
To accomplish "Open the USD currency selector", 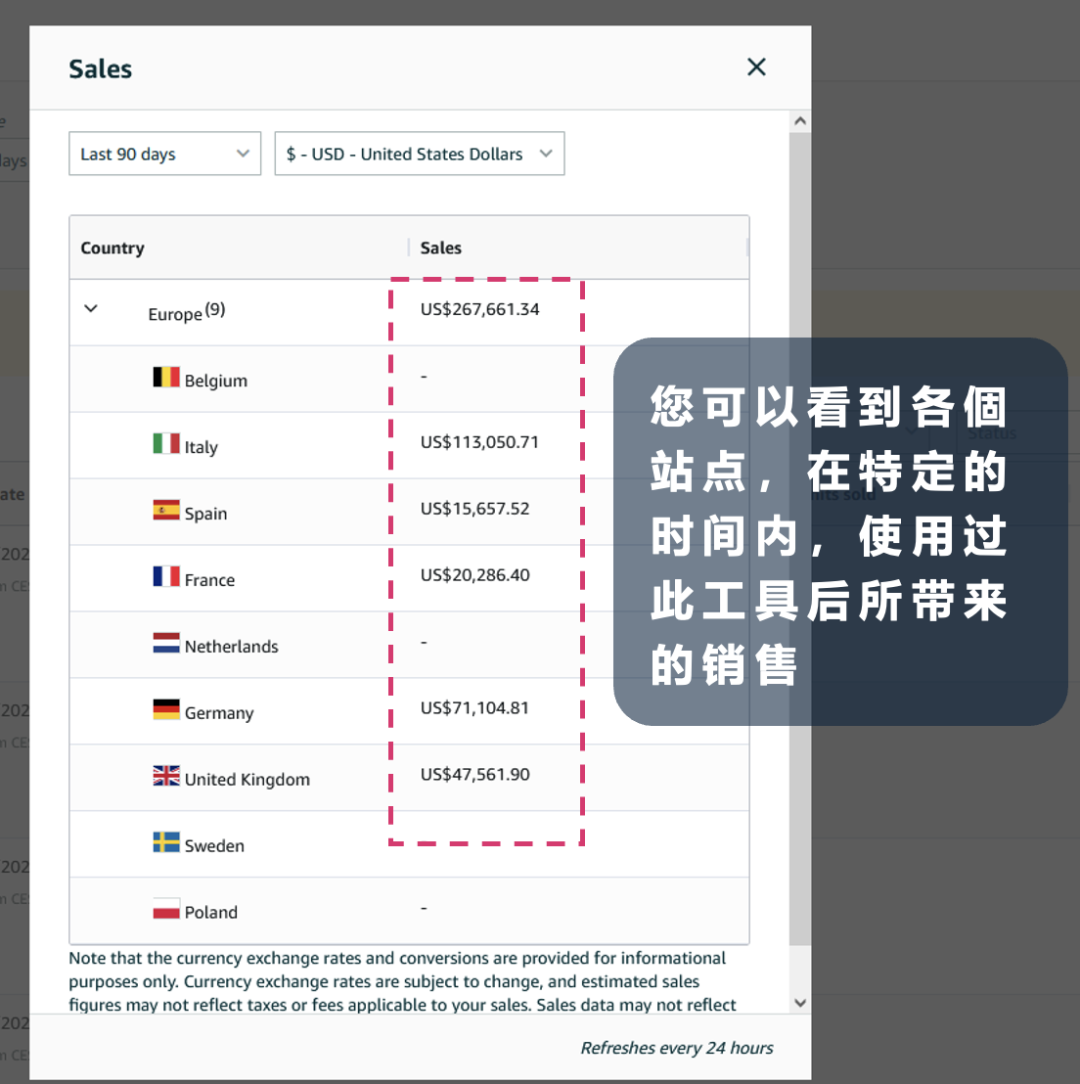I will 419,153.
